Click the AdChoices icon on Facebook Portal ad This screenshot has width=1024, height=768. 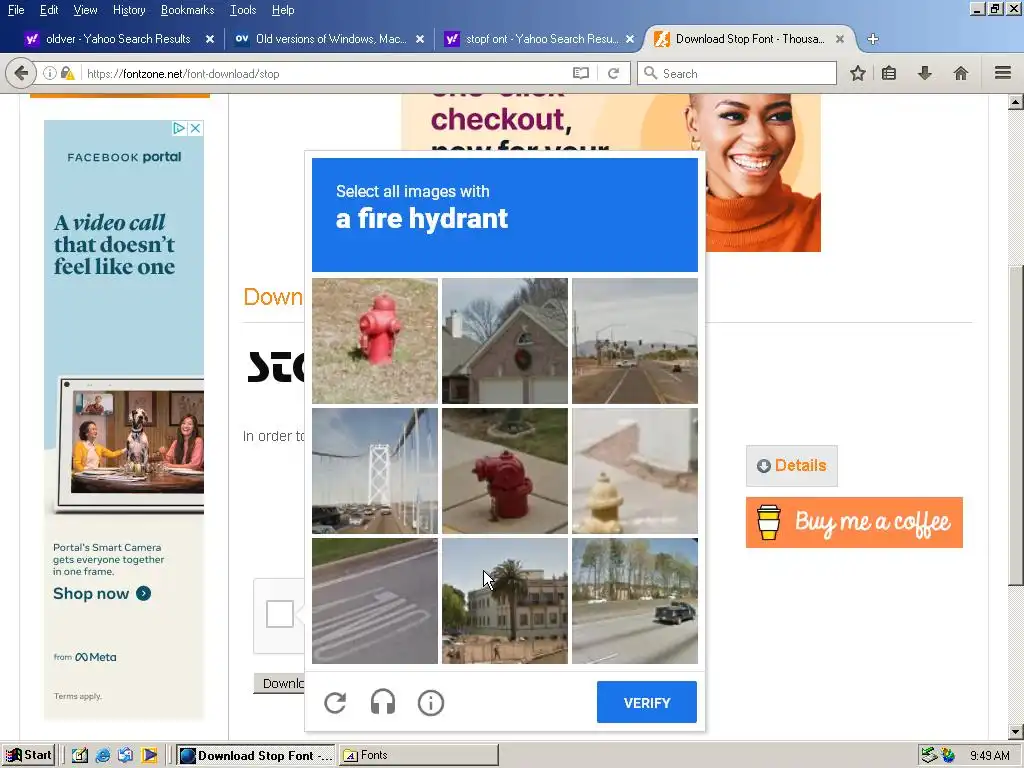[x=179, y=128]
